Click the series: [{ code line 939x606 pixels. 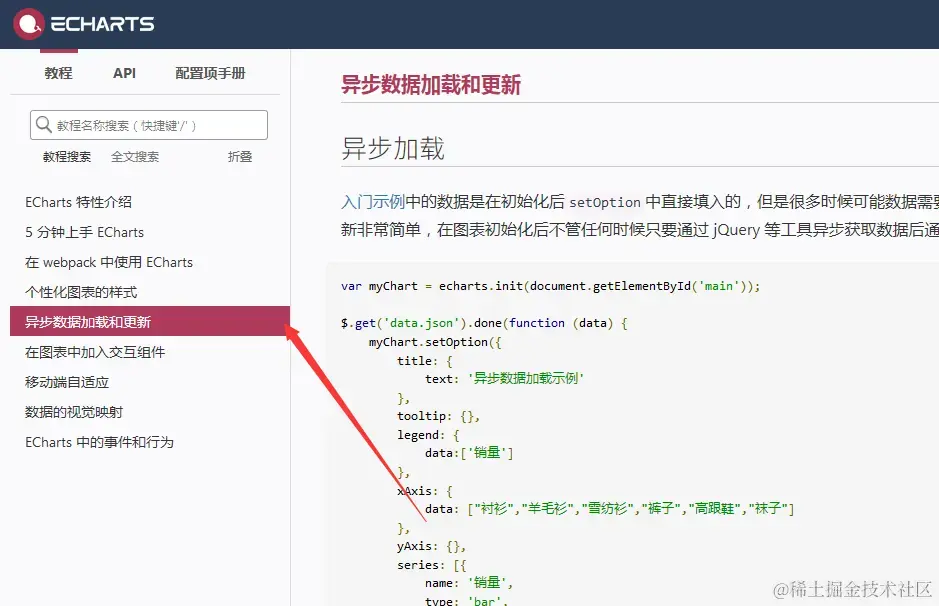431,565
